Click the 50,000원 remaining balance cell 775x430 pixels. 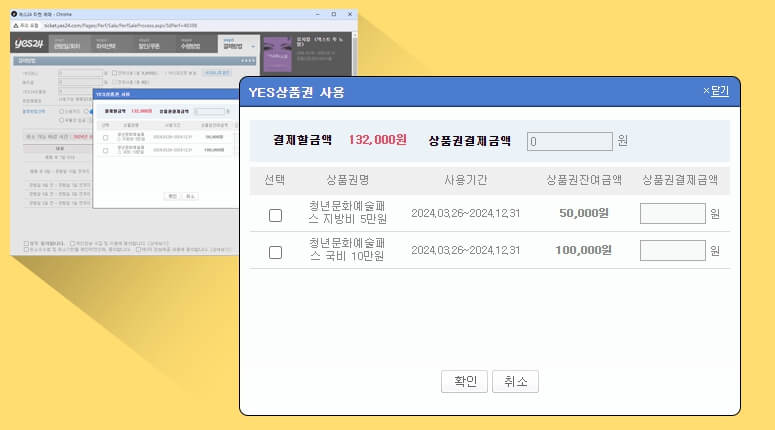pyautogui.click(x=584, y=213)
